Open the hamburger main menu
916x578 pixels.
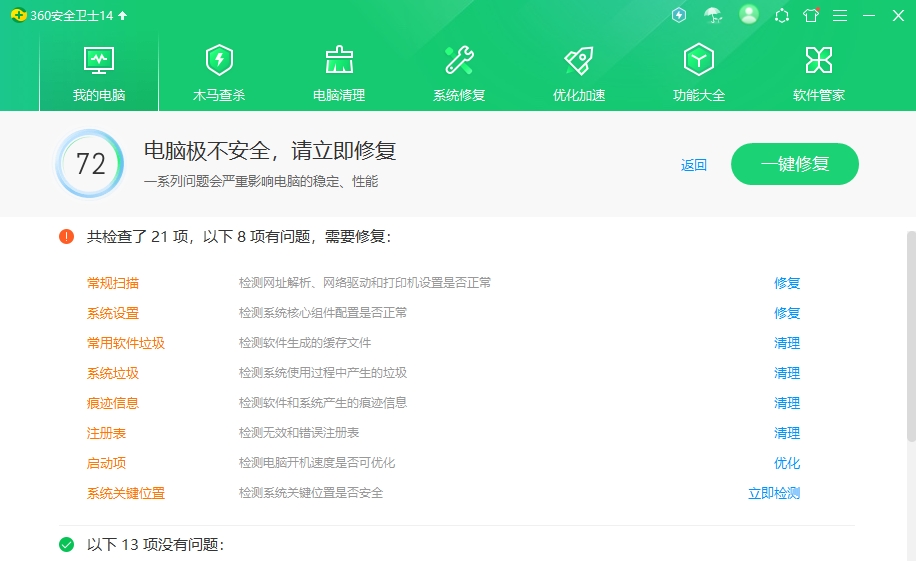pyautogui.click(x=840, y=15)
